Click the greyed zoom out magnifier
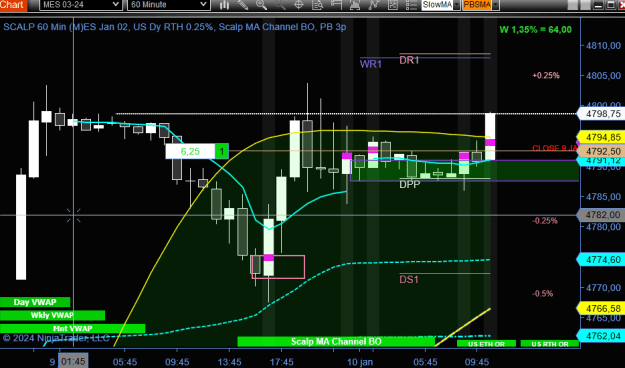The image size is (625, 368). [280, 5]
